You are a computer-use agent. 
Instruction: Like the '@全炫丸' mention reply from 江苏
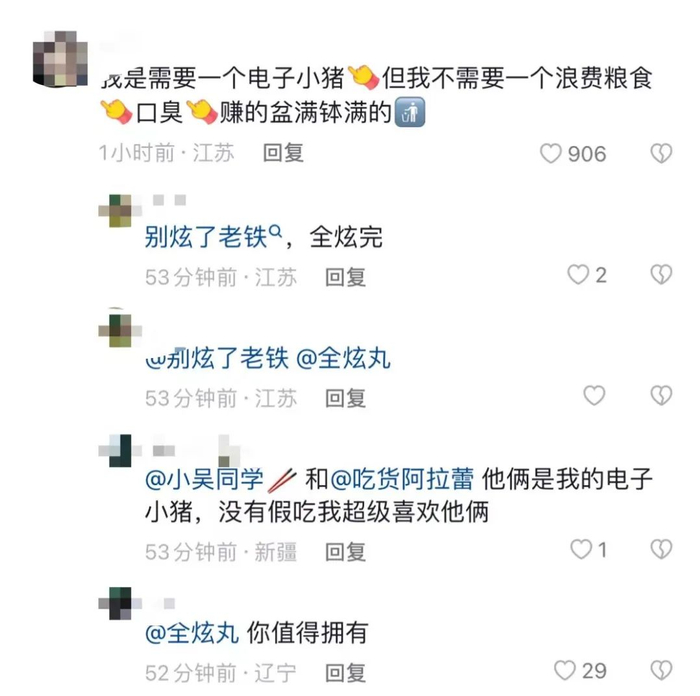click(594, 396)
